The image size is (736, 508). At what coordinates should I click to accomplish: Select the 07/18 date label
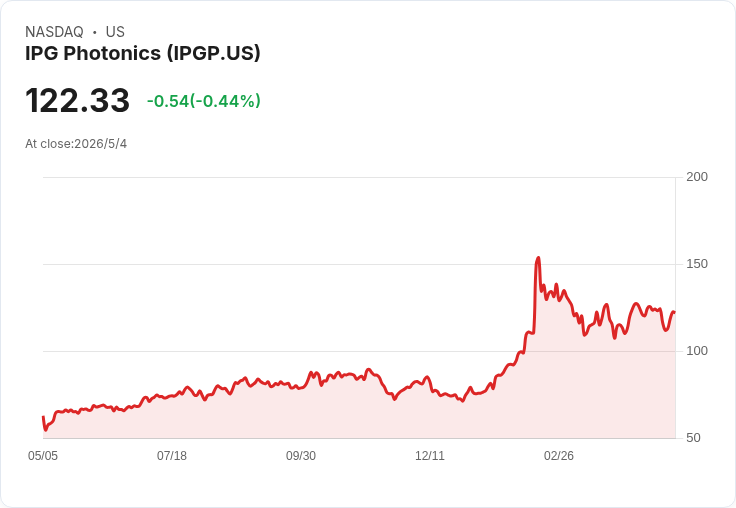pos(172,456)
